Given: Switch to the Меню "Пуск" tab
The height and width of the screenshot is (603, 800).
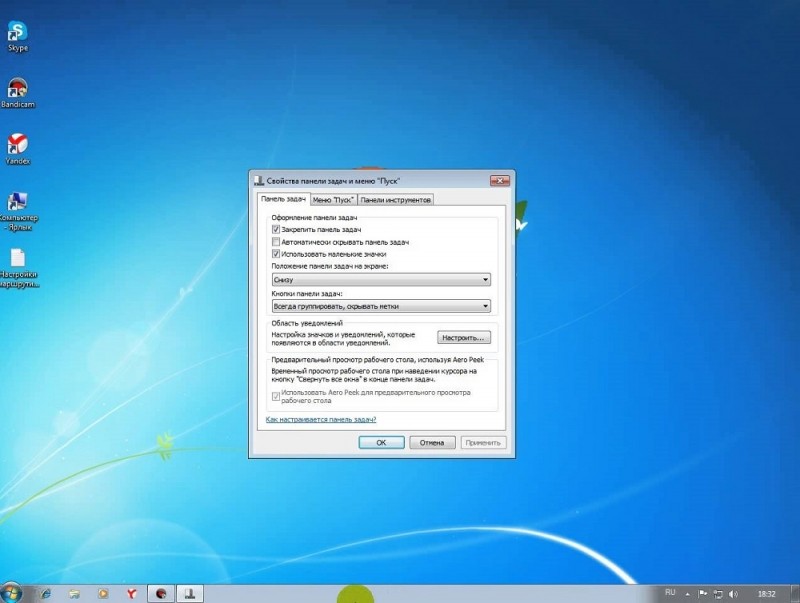Looking at the screenshot, I should (x=333, y=200).
